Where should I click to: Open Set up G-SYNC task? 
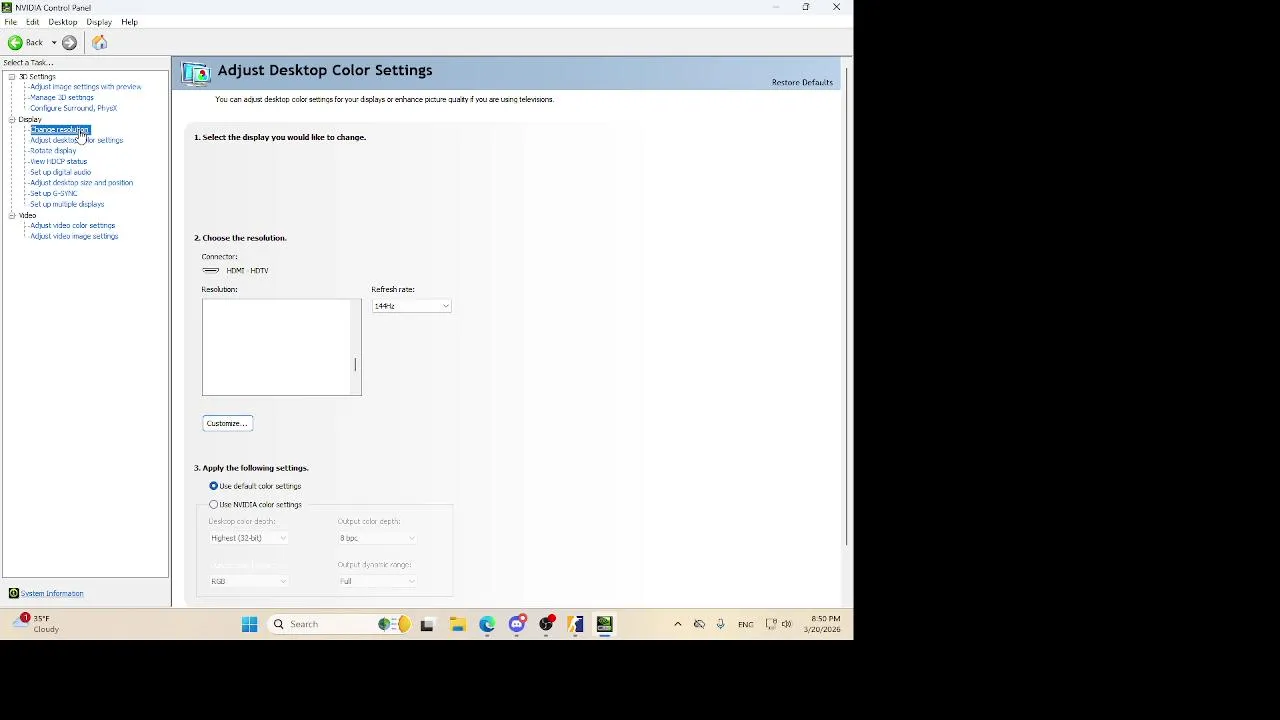click(53, 193)
